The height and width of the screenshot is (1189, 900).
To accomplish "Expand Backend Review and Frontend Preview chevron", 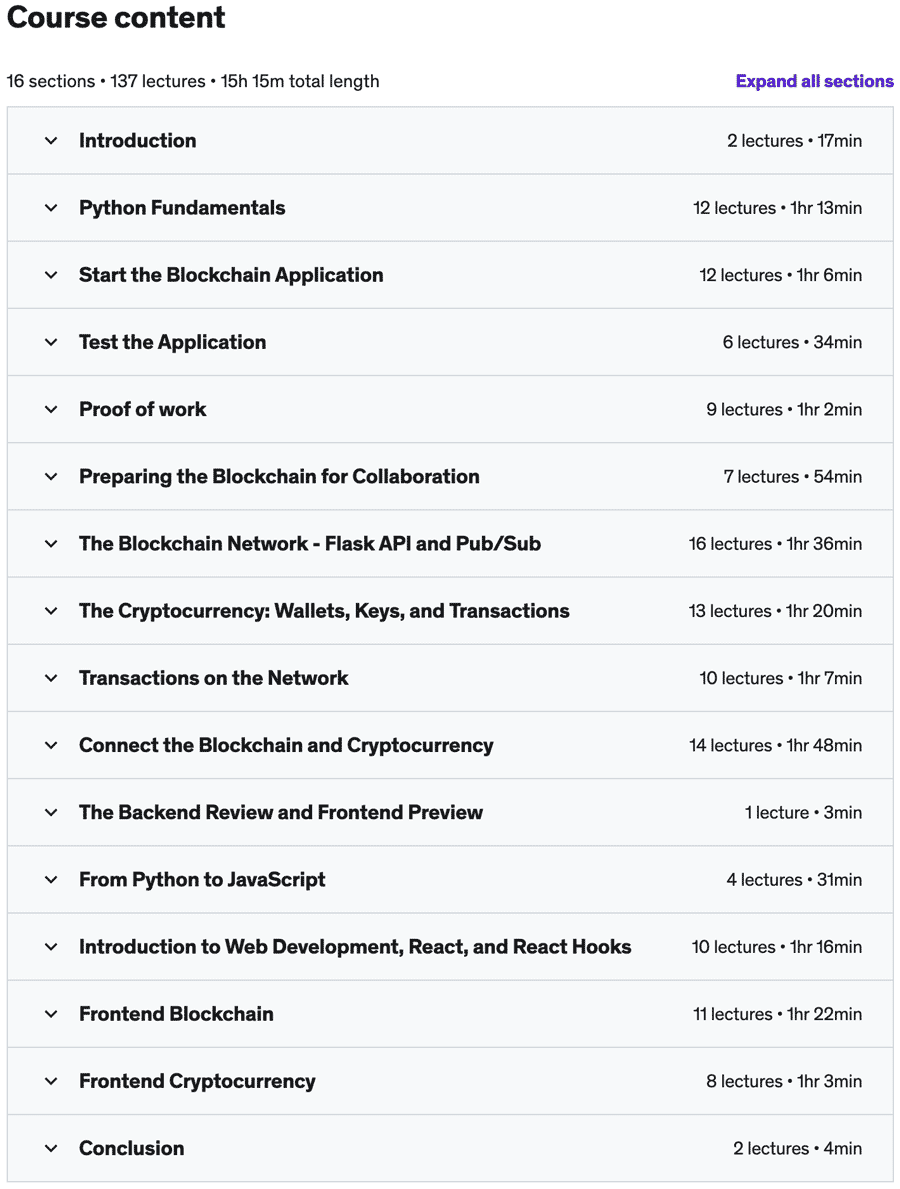I will point(51,812).
